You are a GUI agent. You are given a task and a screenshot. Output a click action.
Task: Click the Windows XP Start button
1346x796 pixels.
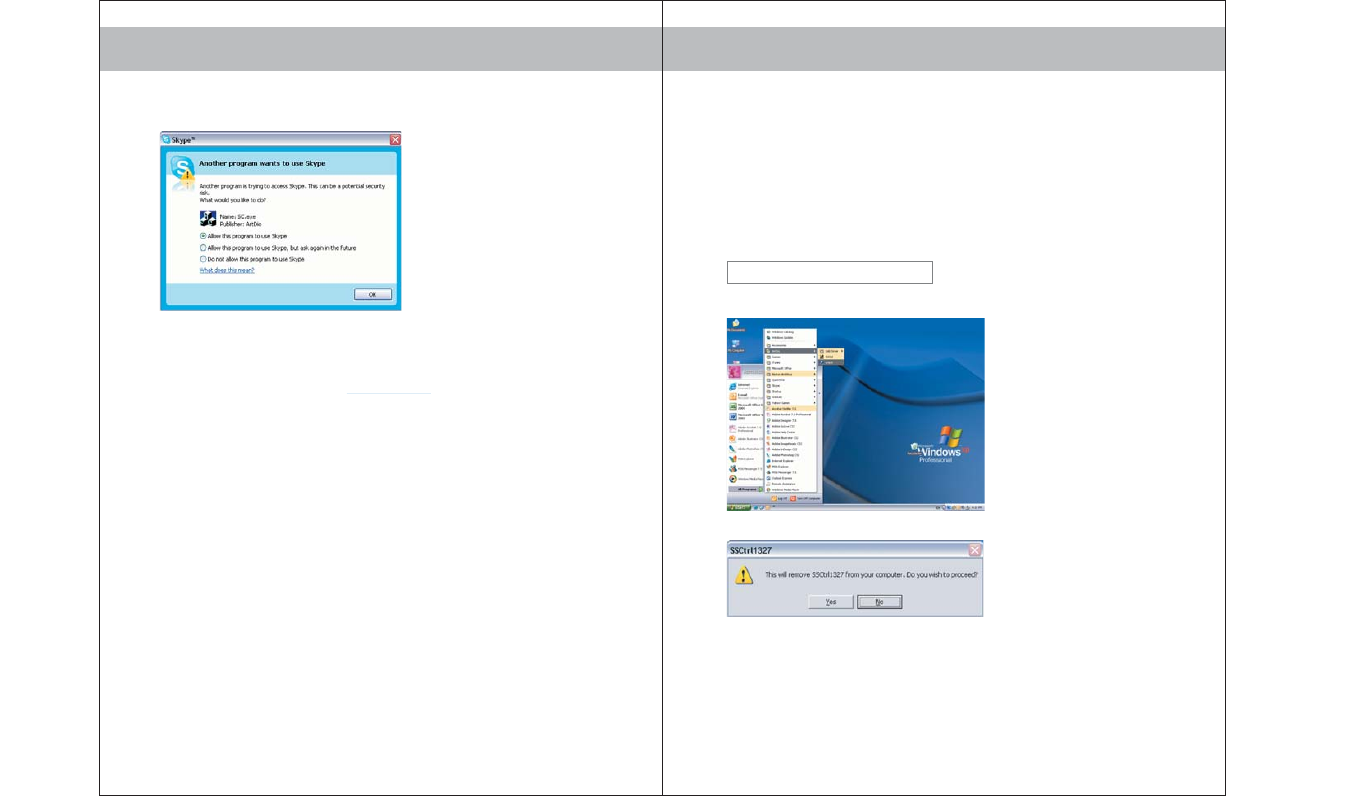[x=738, y=508]
